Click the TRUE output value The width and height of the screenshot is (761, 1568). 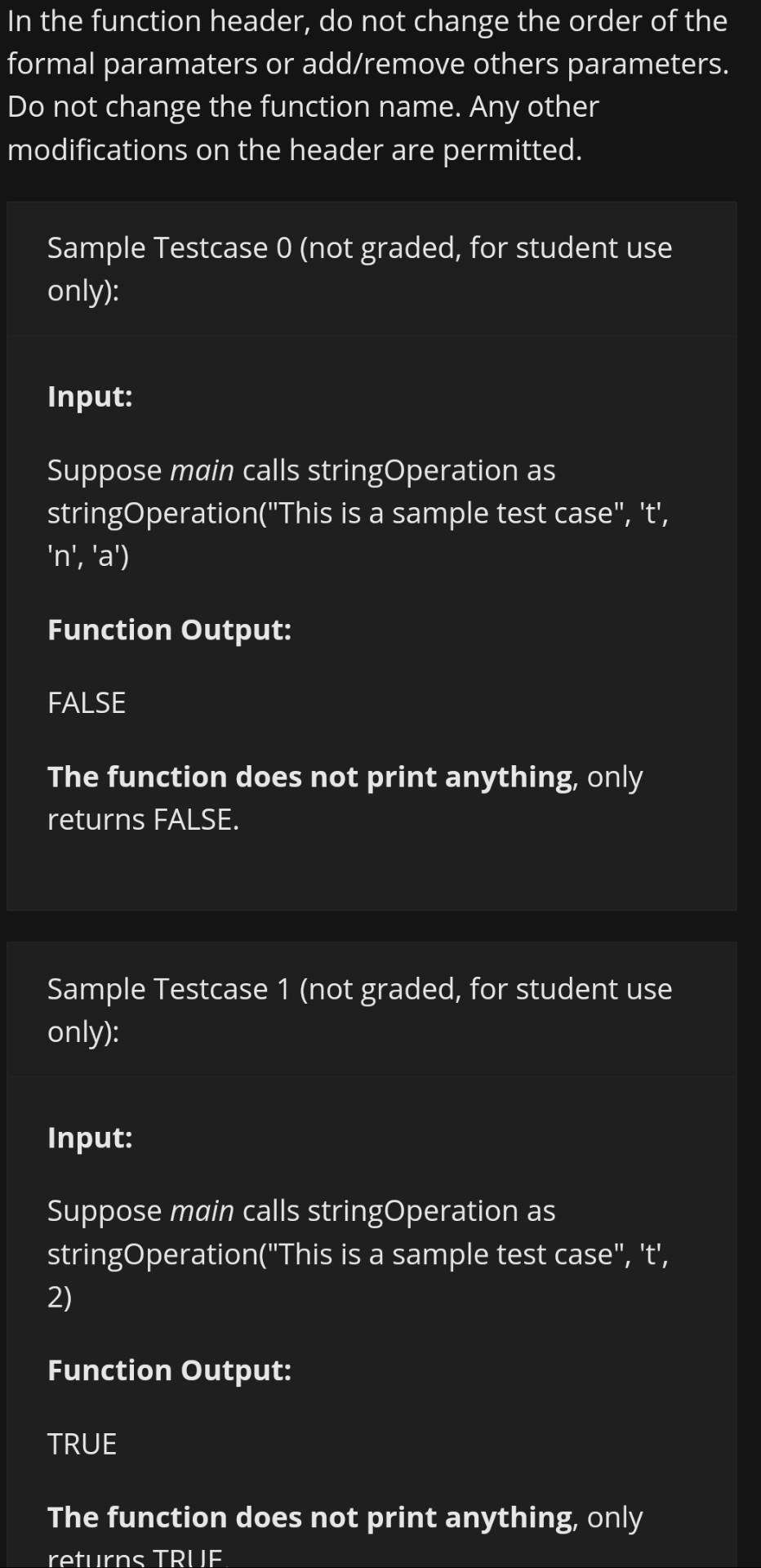click(82, 1444)
